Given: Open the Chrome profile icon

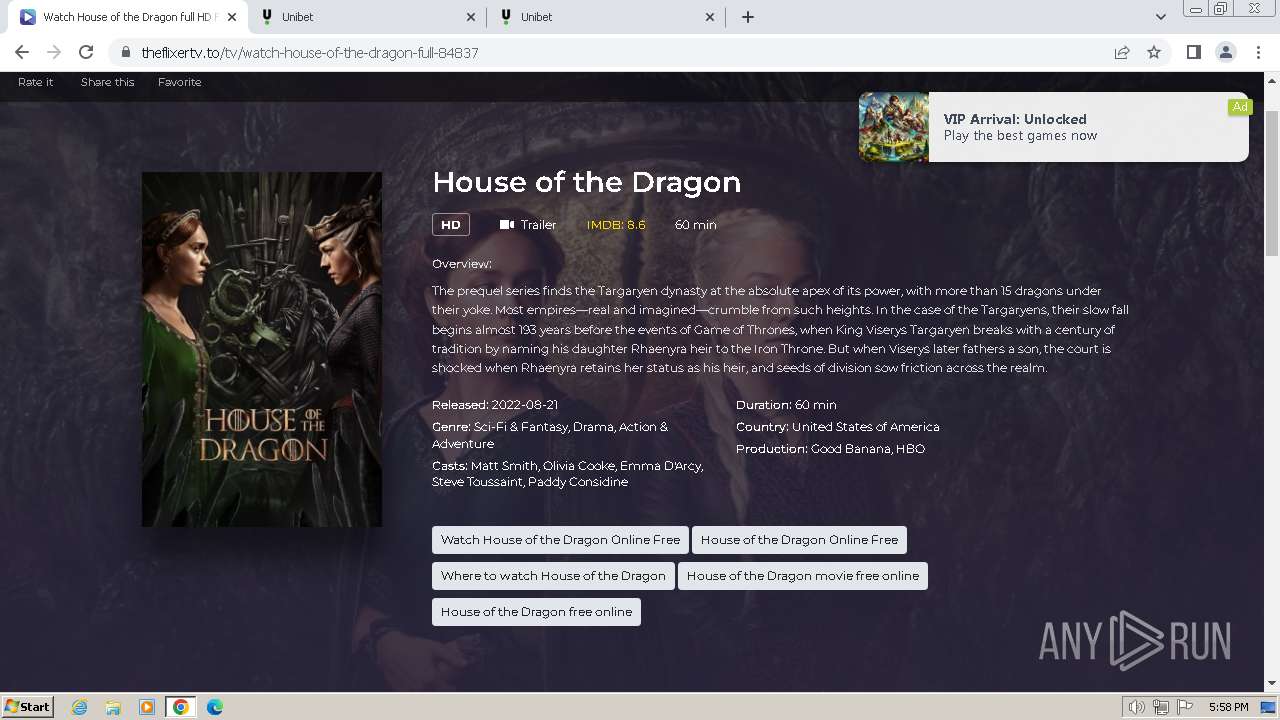Looking at the screenshot, I should coord(1225,52).
